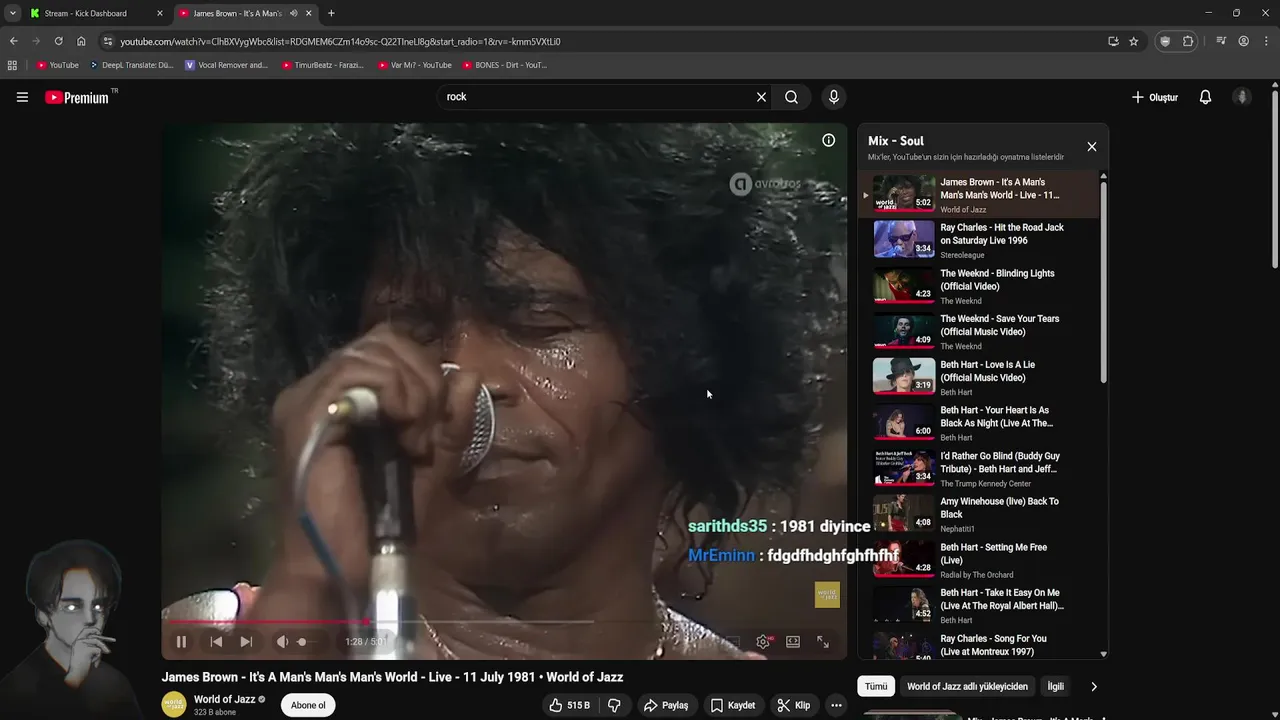
Task: Bookmark this page with star
Action: 1133,41
